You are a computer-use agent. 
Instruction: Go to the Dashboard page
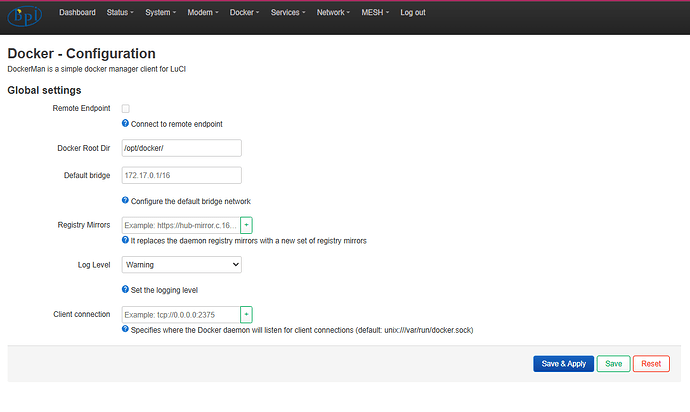[x=77, y=13]
